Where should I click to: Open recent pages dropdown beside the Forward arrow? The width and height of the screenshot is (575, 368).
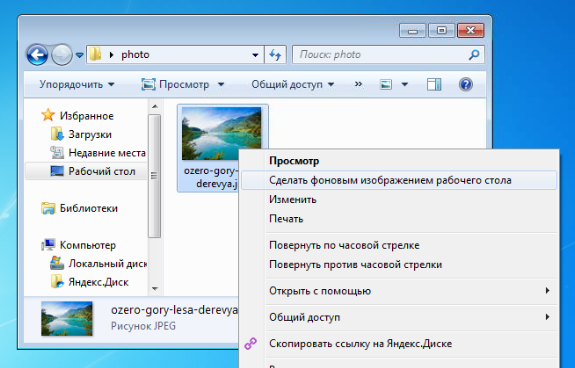pos(79,55)
